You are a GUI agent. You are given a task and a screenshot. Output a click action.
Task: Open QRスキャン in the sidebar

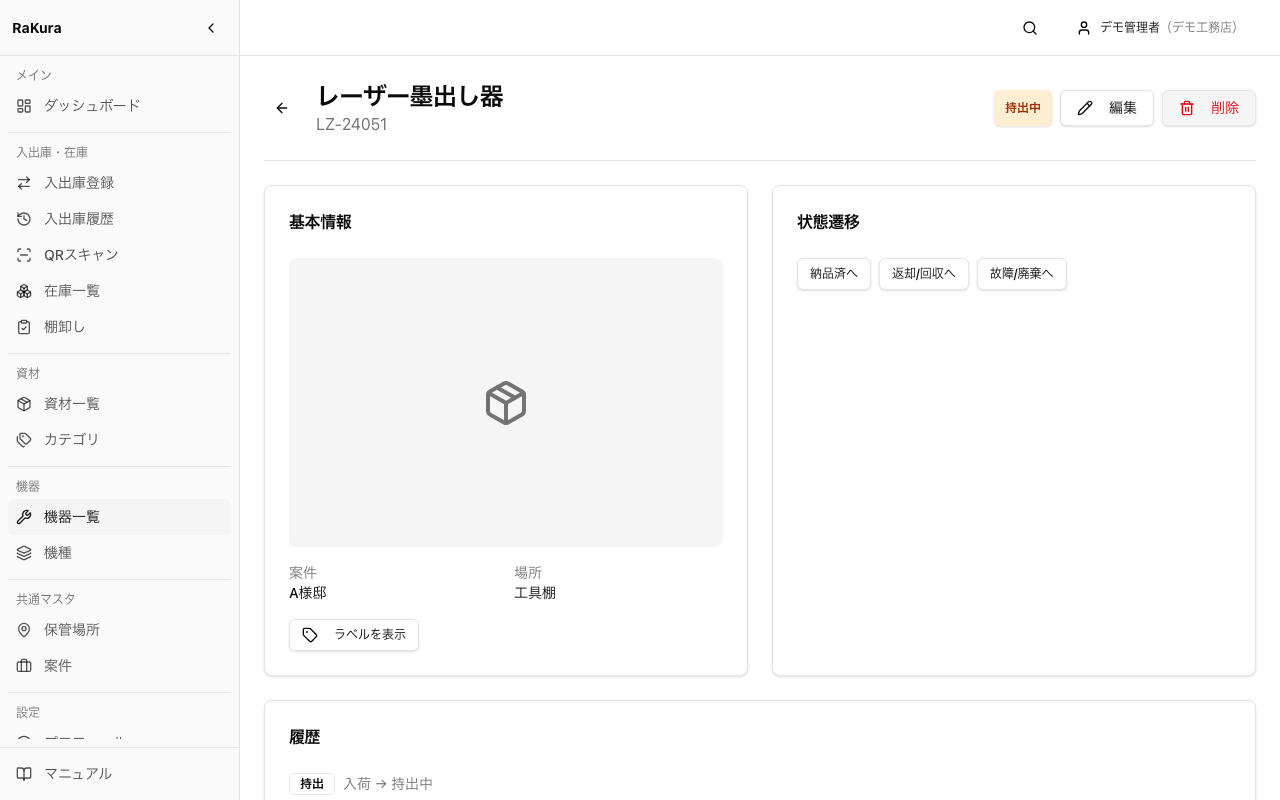click(x=119, y=255)
